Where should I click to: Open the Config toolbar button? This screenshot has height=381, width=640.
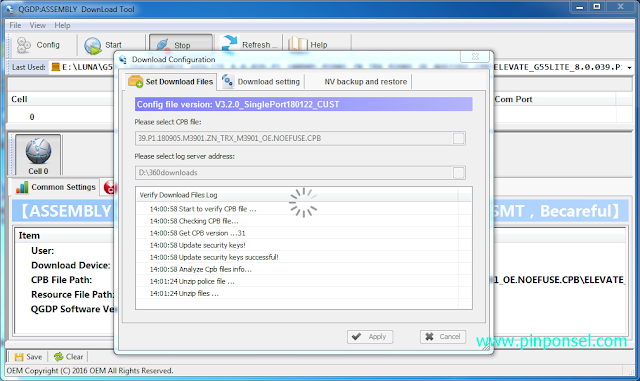pyautogui.click(x=38, y=45)
